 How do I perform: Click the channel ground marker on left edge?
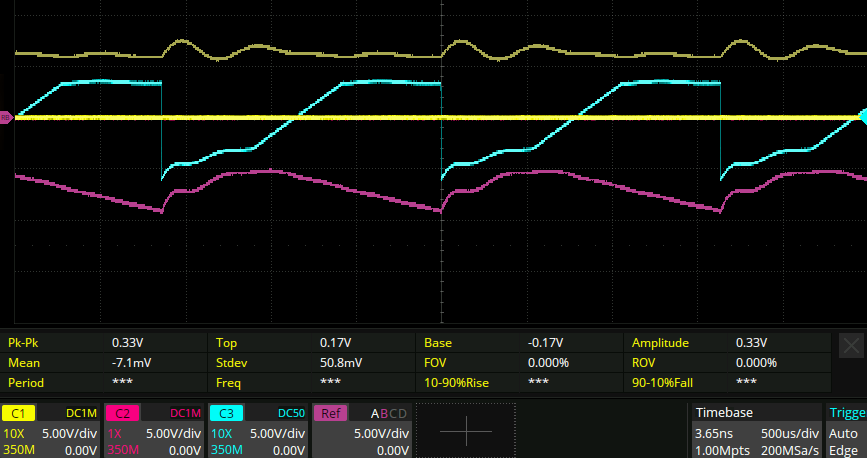pos(6,117)
